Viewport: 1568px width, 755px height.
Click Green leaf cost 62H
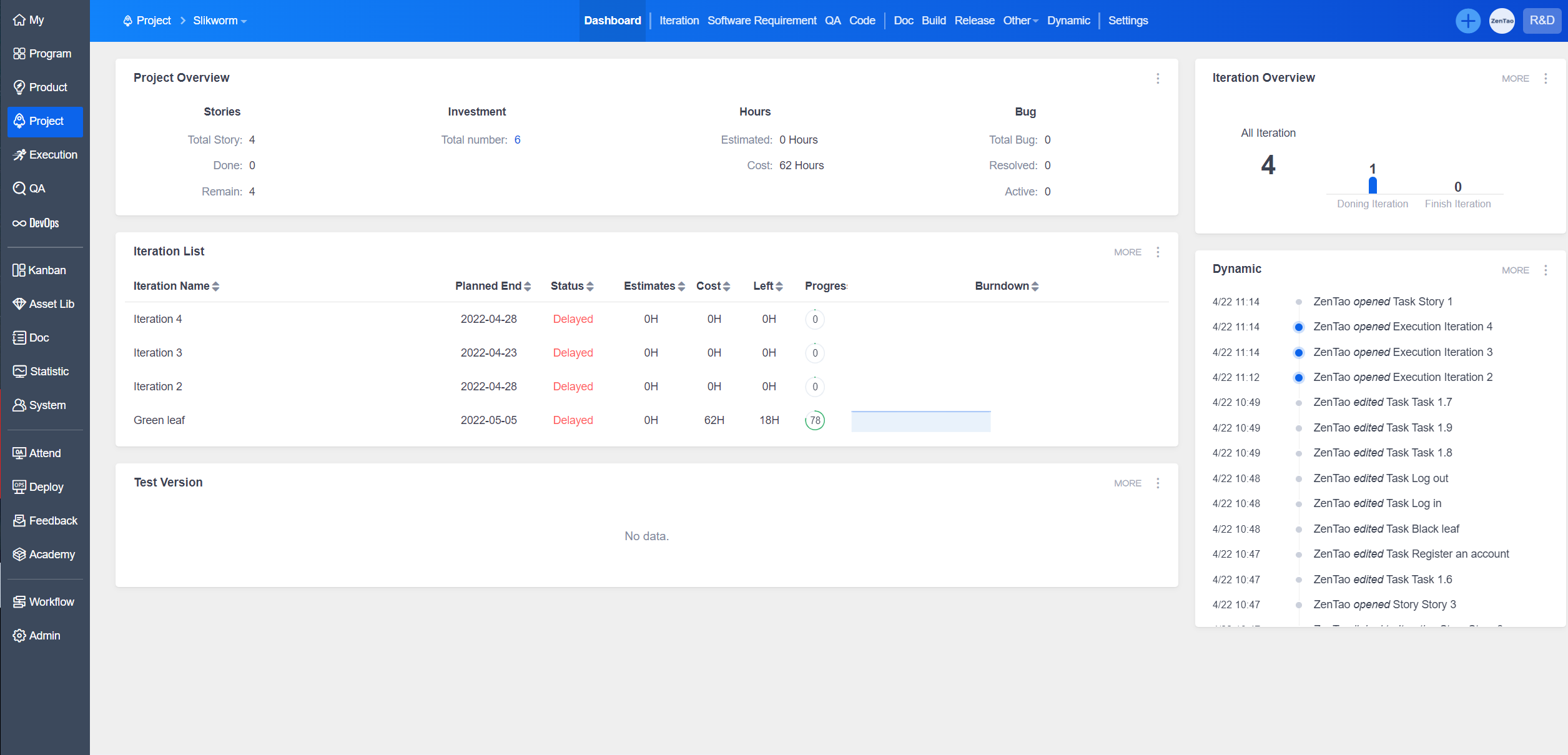point(714,420)
